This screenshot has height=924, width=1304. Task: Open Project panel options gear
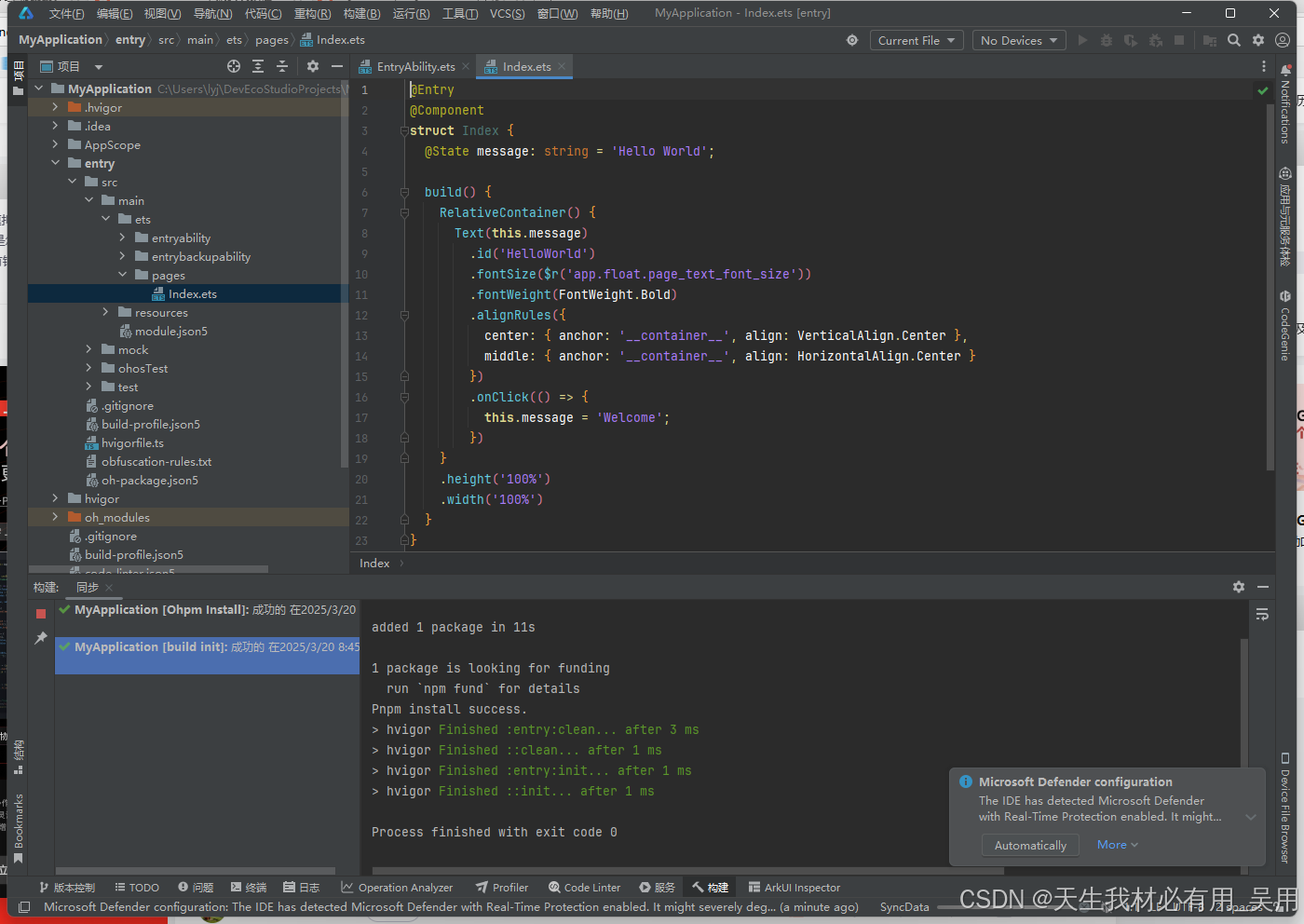click(x=313, y=66)
